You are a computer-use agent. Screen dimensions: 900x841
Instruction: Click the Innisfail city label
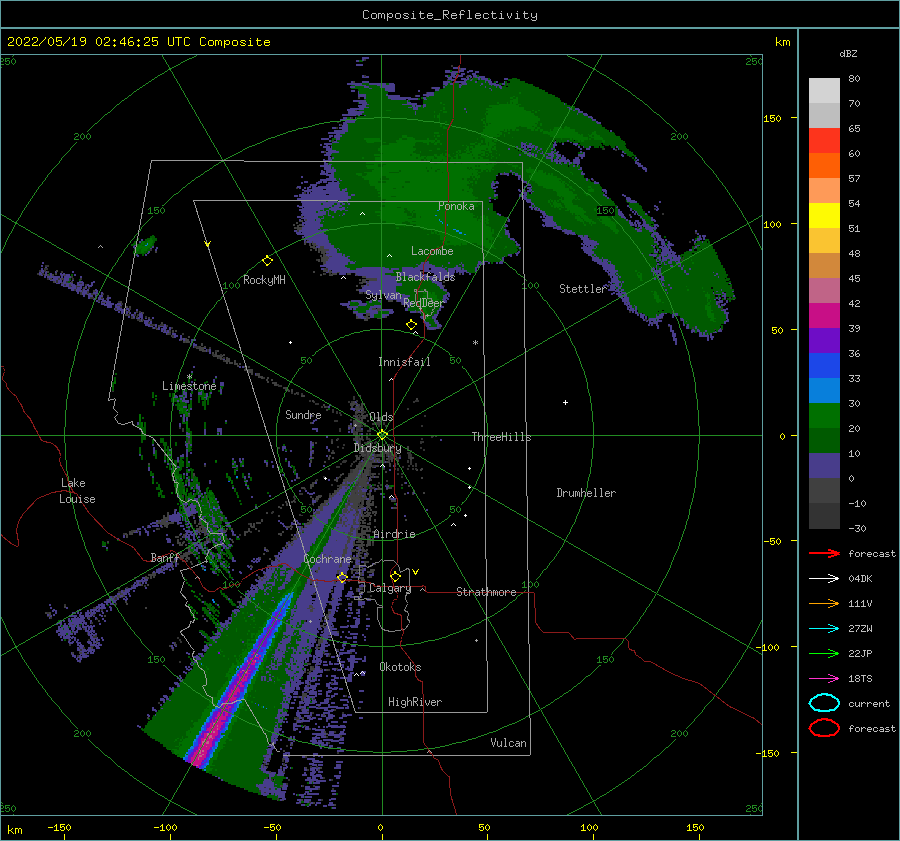click(404, 362)
